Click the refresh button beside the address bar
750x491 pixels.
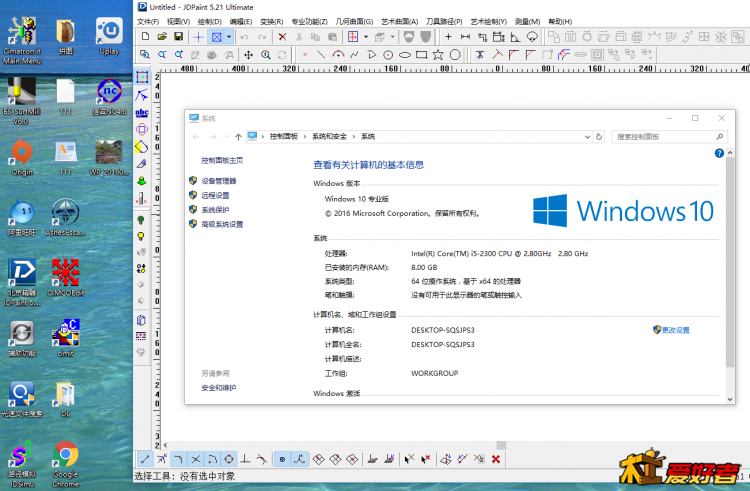pyautogui.click(x=599, y=137)
